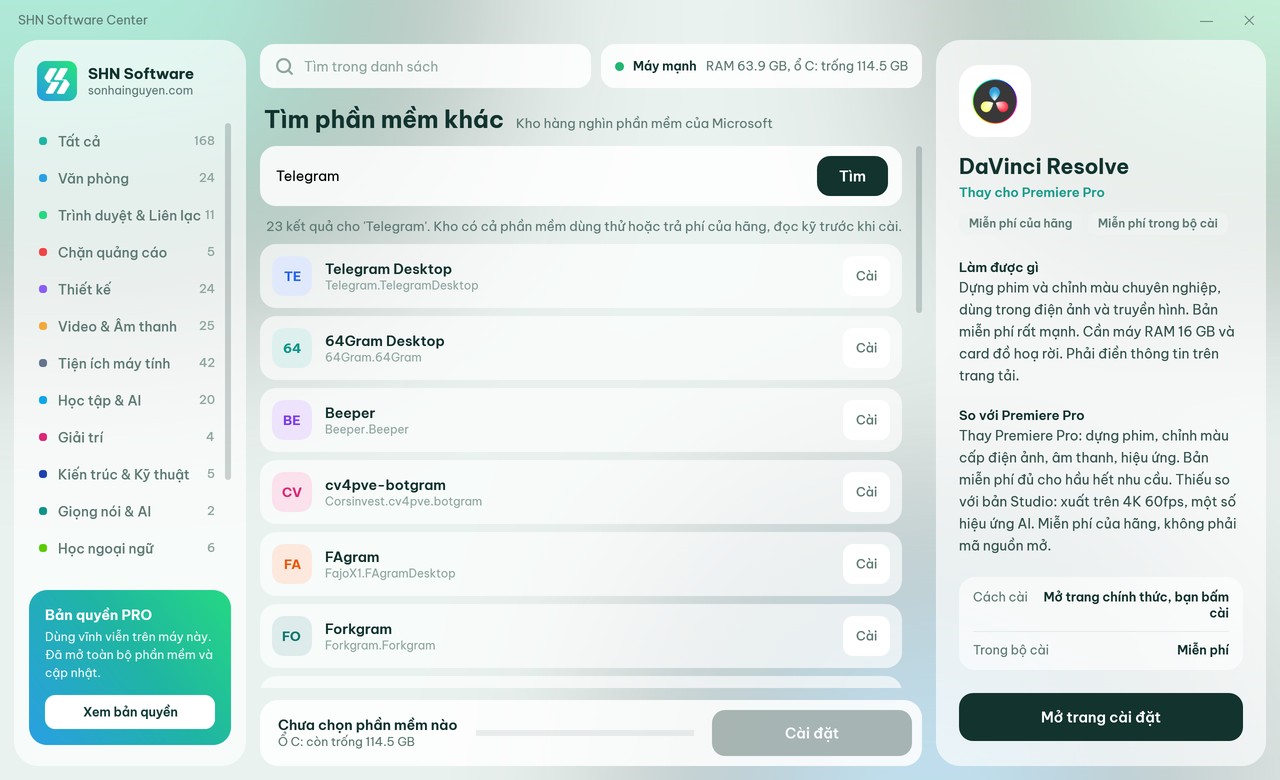This screenshot has height=780, width=1280.
Task: Click the Xem bản quyền button
Action: click(130, 712)
